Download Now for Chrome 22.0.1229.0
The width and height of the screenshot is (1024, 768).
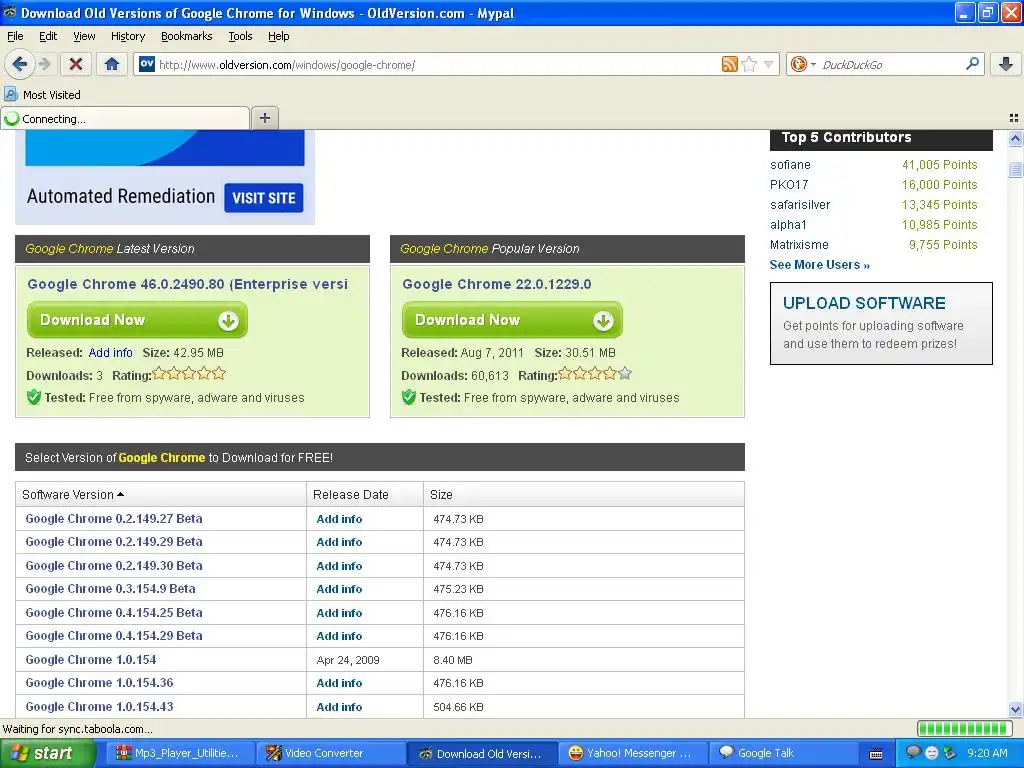pyautogui.click(x=512, y=320)
